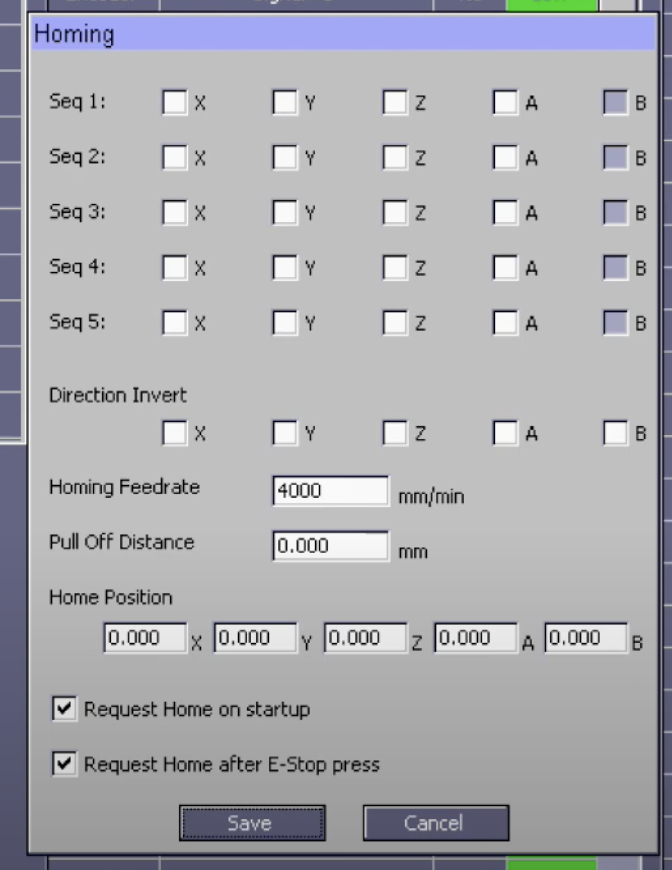672x870 pixels.
Task: Check Y axis for Seq 2
Action: point(285,157)
